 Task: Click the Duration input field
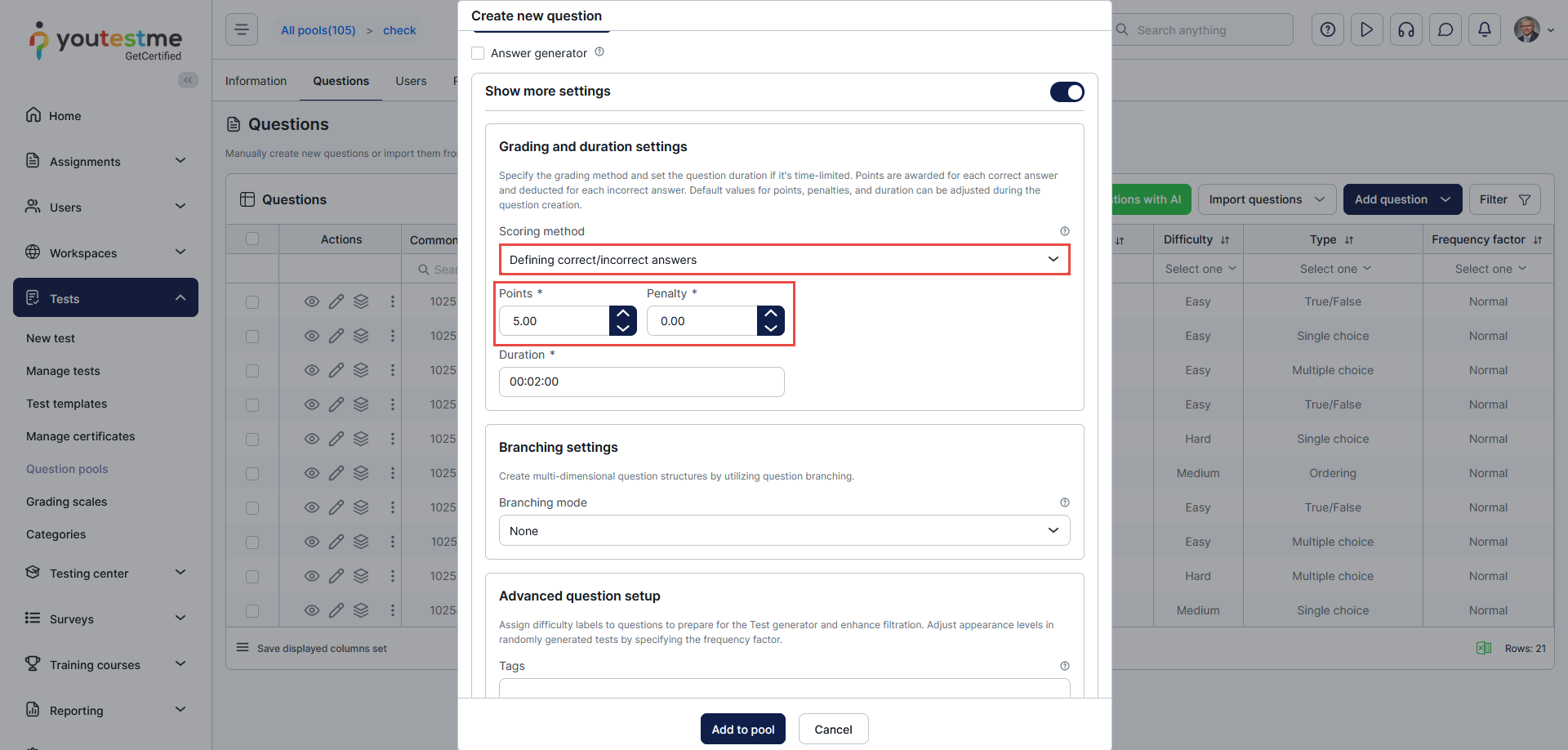tap(641, 382)
